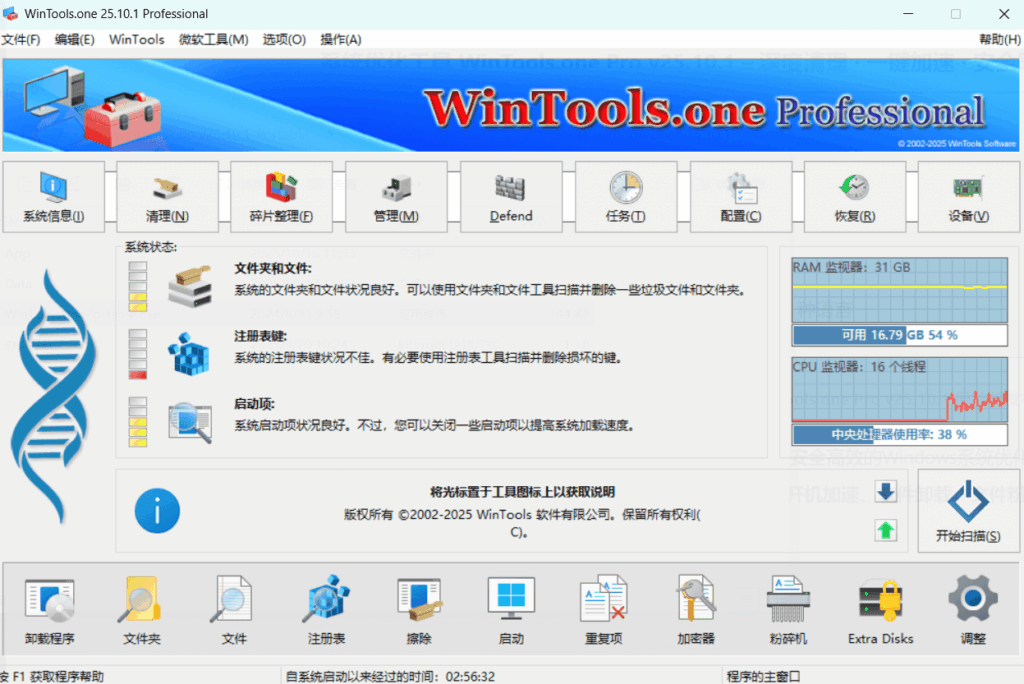
Task: Launch the 碎片整理 defragment tool
Action: coord(282,196)
